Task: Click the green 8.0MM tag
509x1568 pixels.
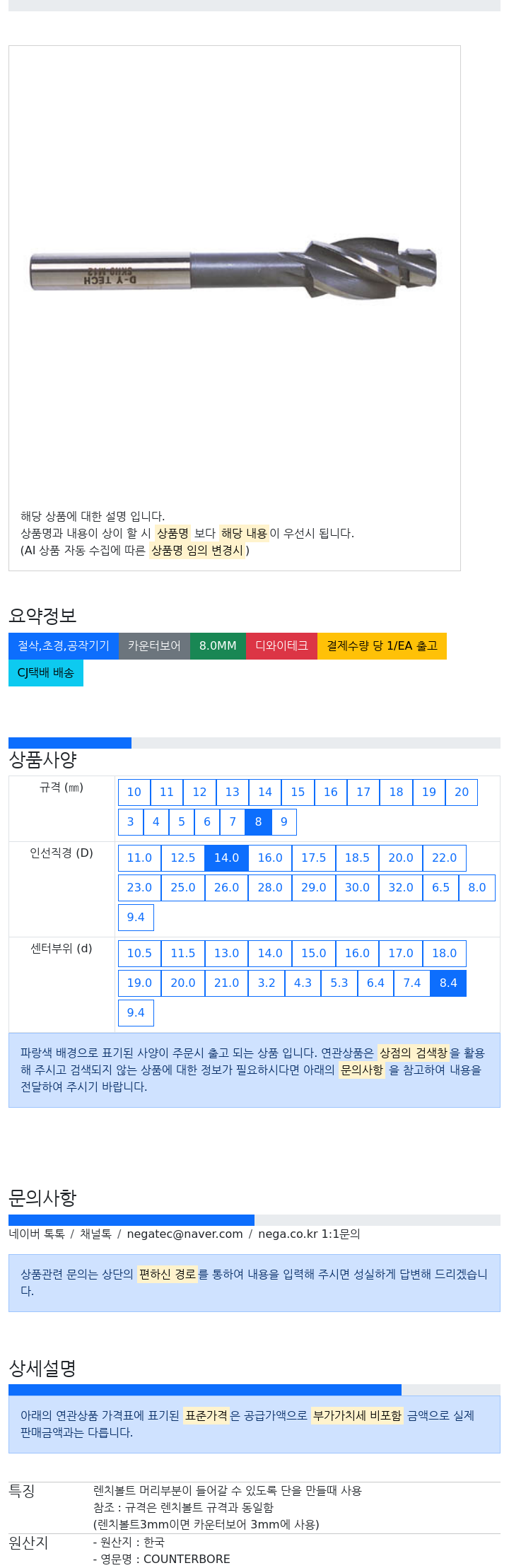Action: point(218,646)
